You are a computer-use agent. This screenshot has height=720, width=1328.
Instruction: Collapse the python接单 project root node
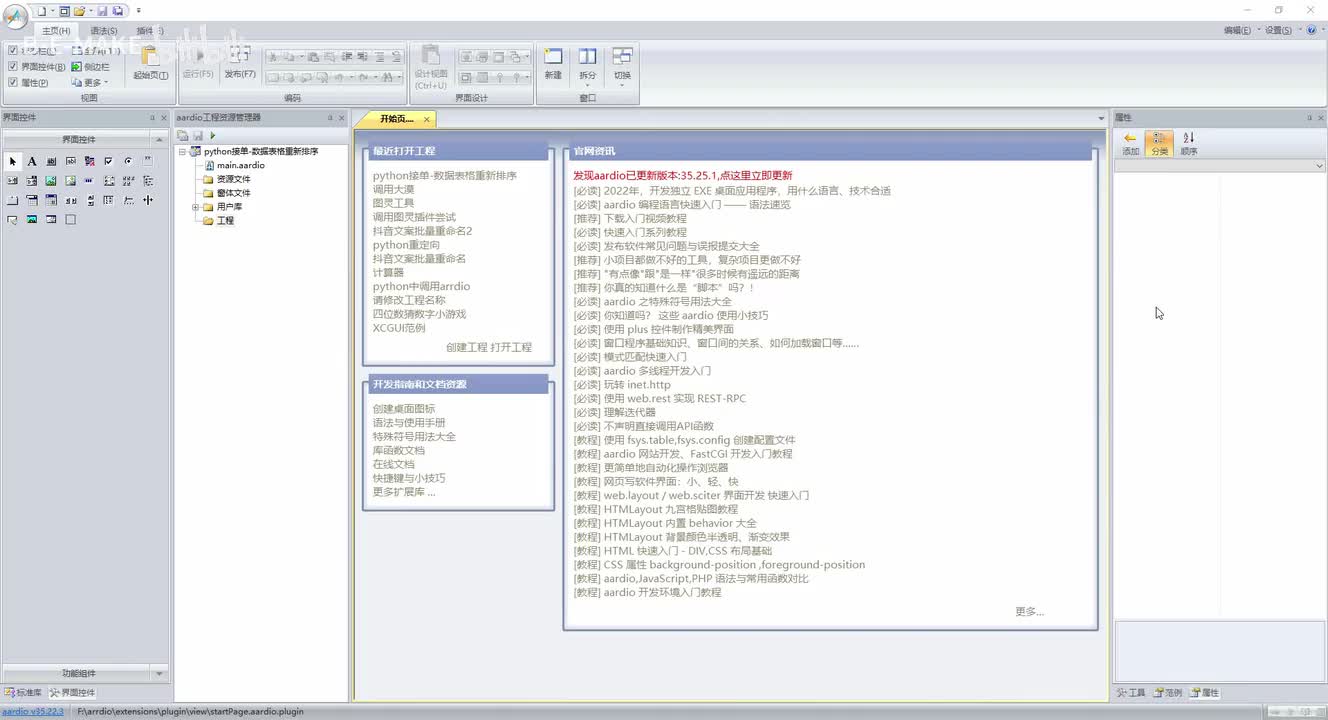(x=182, y=152)
